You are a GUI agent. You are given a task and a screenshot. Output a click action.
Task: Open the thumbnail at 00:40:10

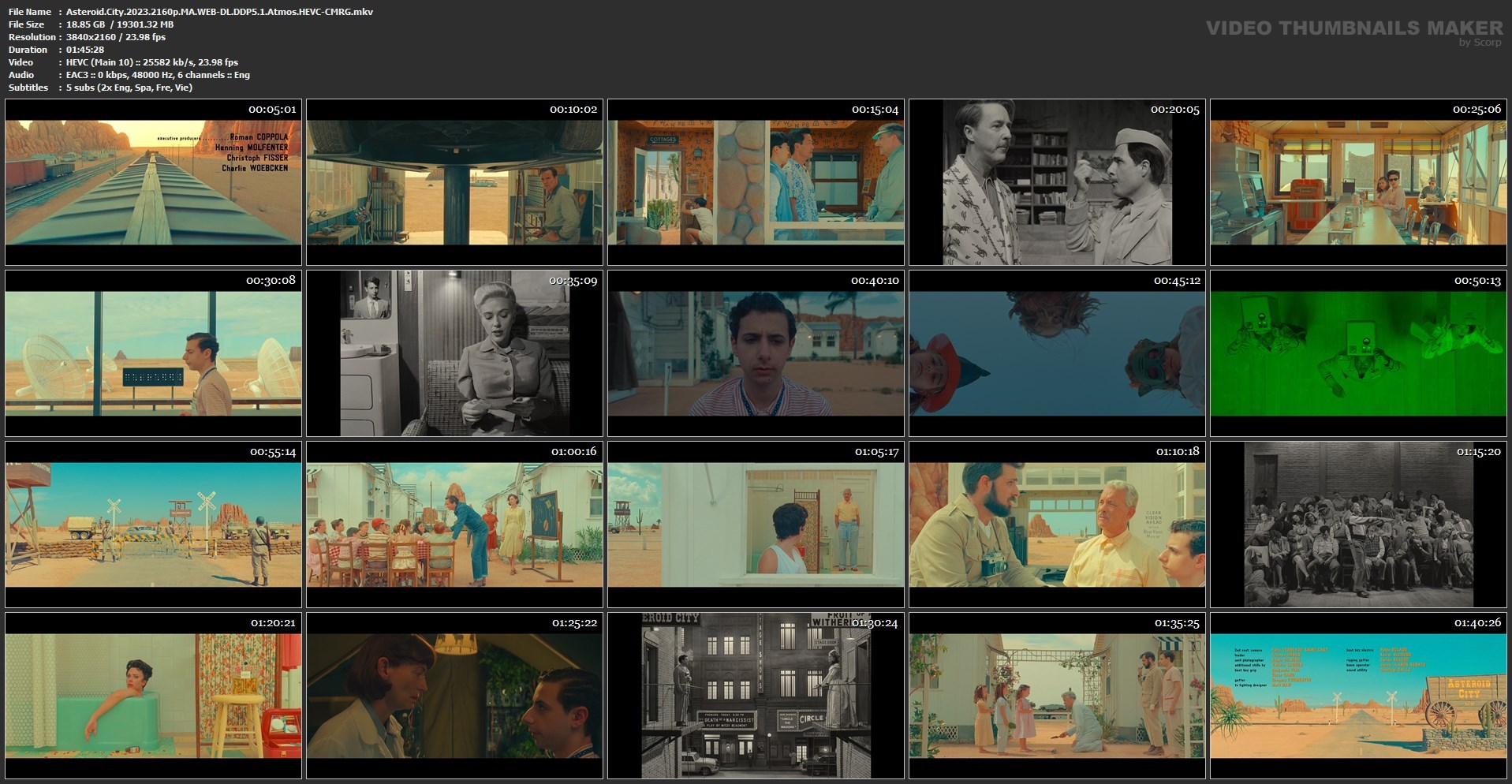tap(756, 353)
